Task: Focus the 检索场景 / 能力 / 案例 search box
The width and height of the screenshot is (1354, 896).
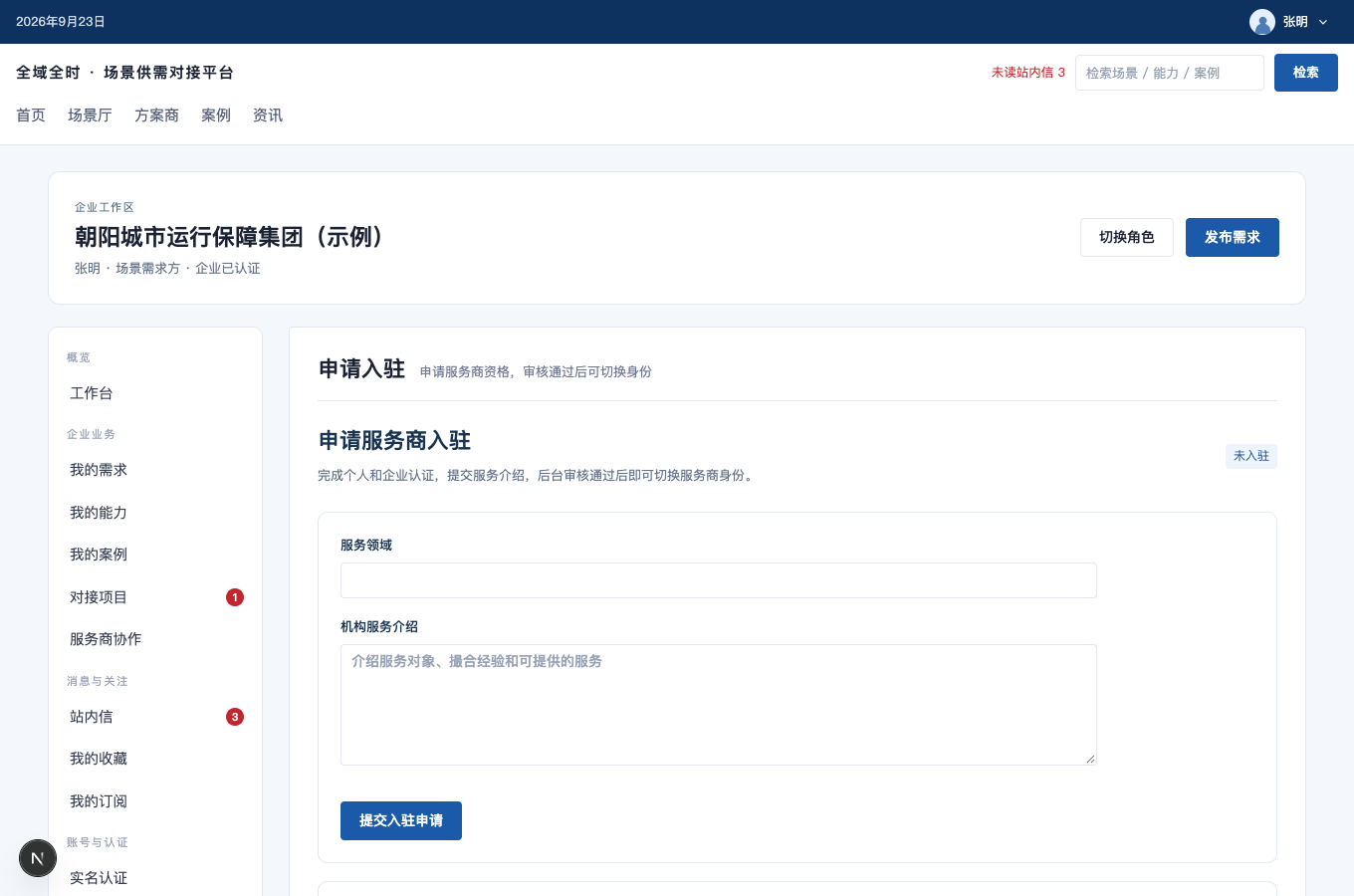Action: (1170, 73)
